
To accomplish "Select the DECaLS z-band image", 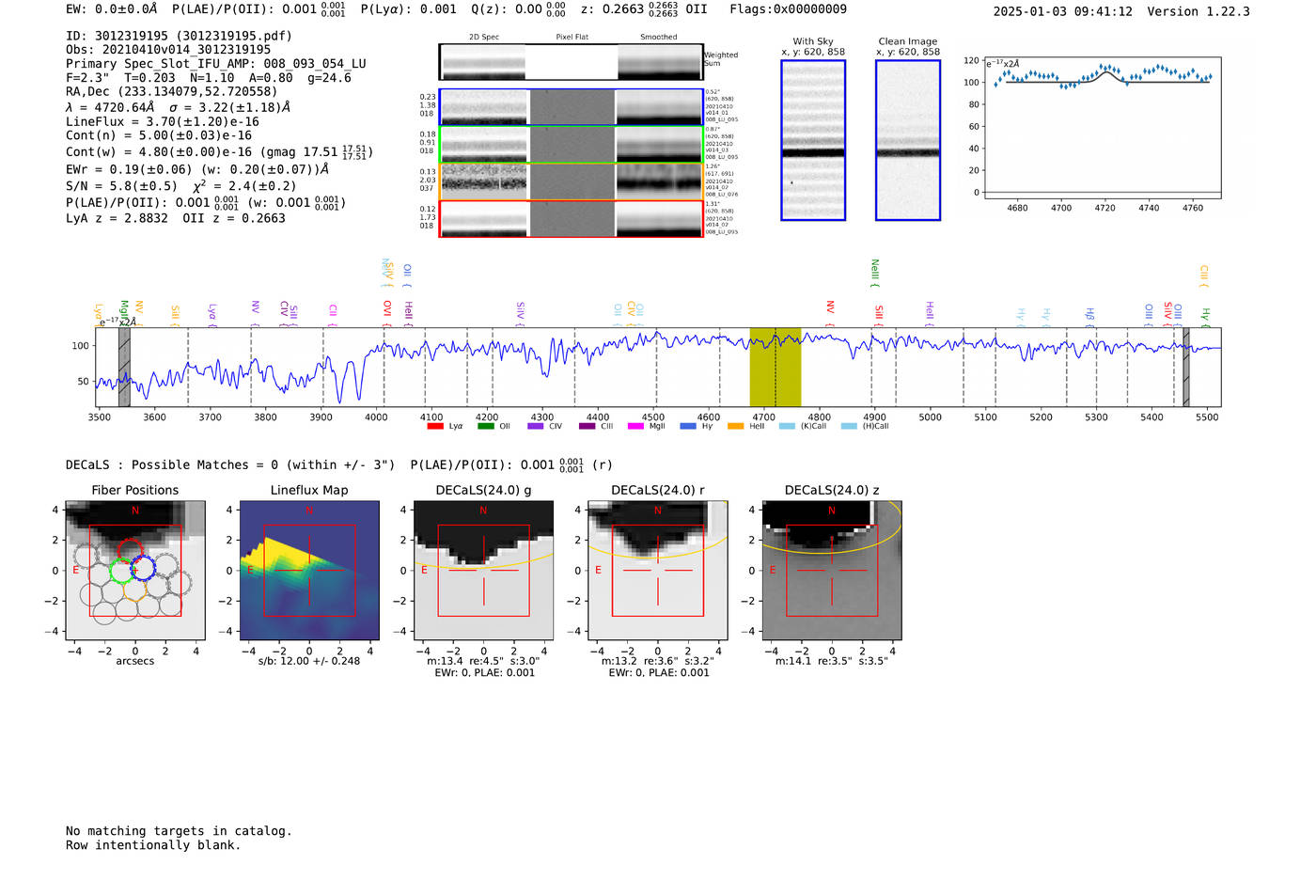I will click(831, 571).
